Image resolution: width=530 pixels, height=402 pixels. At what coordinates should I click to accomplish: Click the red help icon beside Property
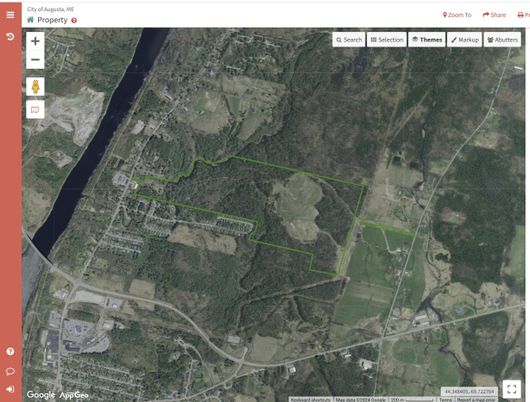coord(74,21)
